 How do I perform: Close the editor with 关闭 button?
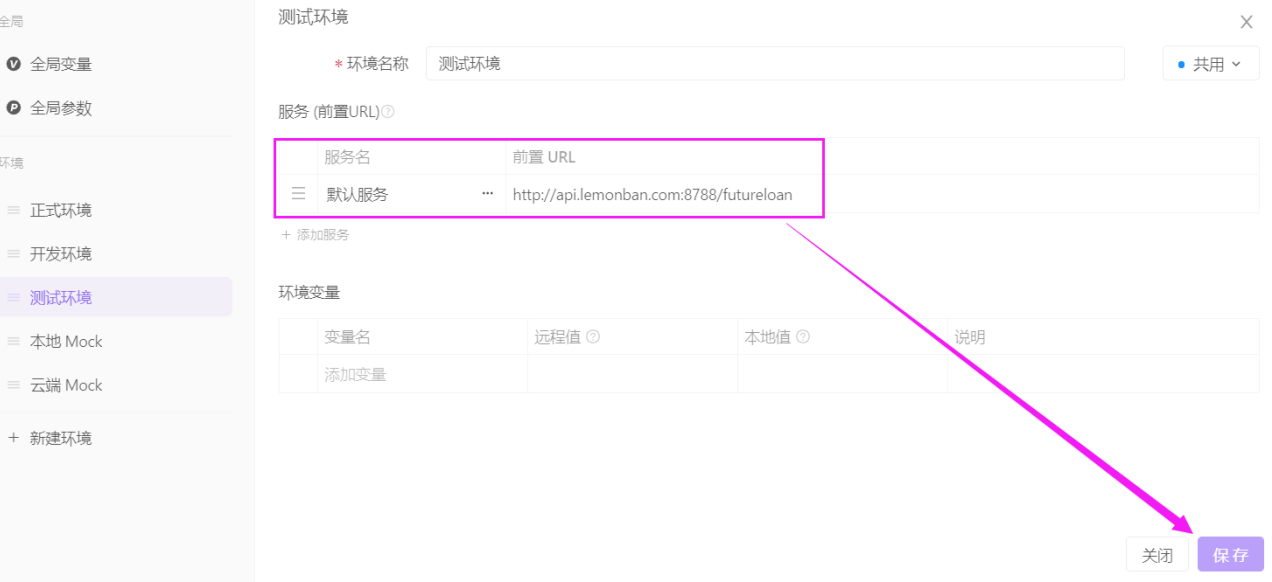click(x=1157, y=554)
